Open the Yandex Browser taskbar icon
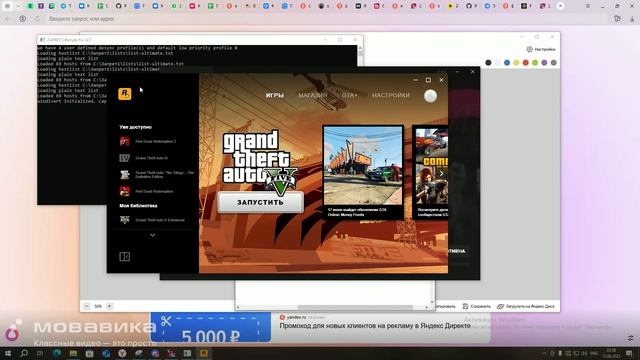Screen dimensions: 640x360 click(x=122, y=353)
